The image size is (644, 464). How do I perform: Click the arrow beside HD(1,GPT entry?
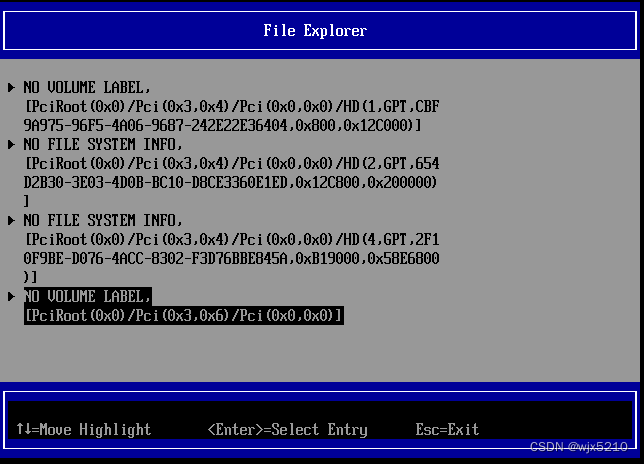tap(11, 87)
